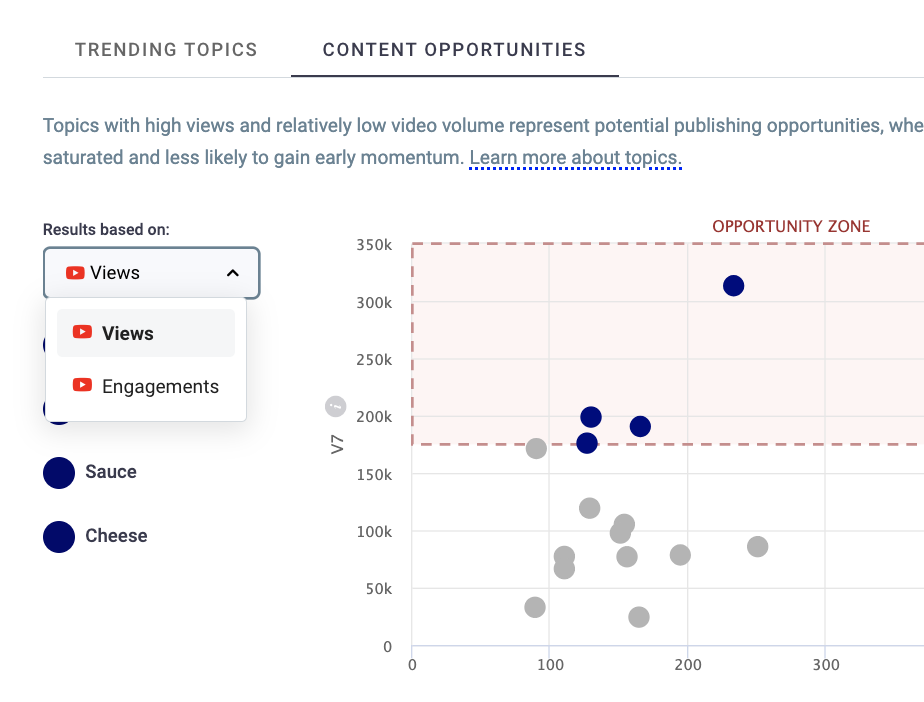924x702 pixels.
Task: Click the gray data point near x-value 200
Action: pyautogui.click(x=680, y=555)
